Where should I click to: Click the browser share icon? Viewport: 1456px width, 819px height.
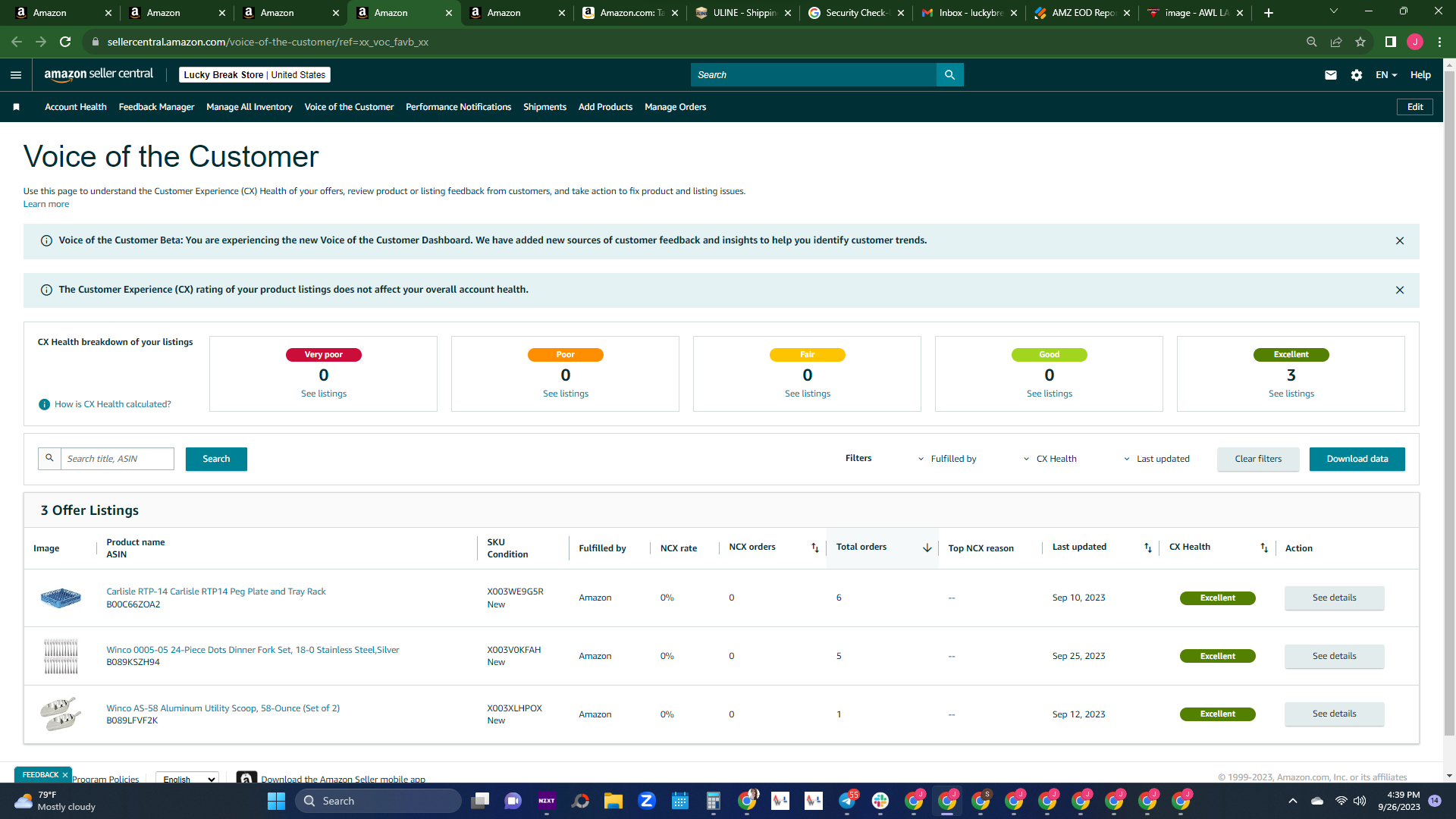click(x=1336, y=42)
